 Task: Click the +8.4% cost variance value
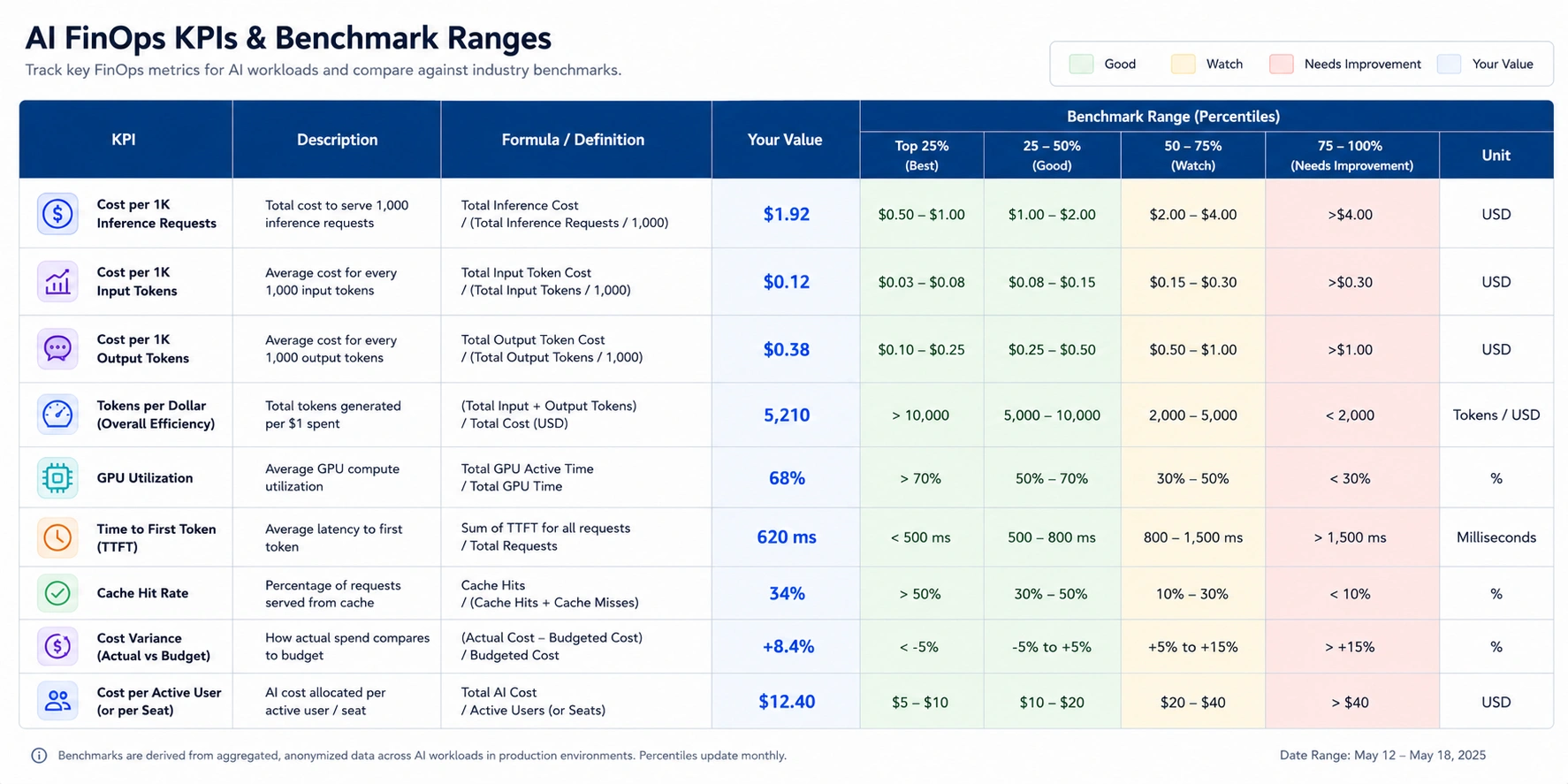pos(786,646)
